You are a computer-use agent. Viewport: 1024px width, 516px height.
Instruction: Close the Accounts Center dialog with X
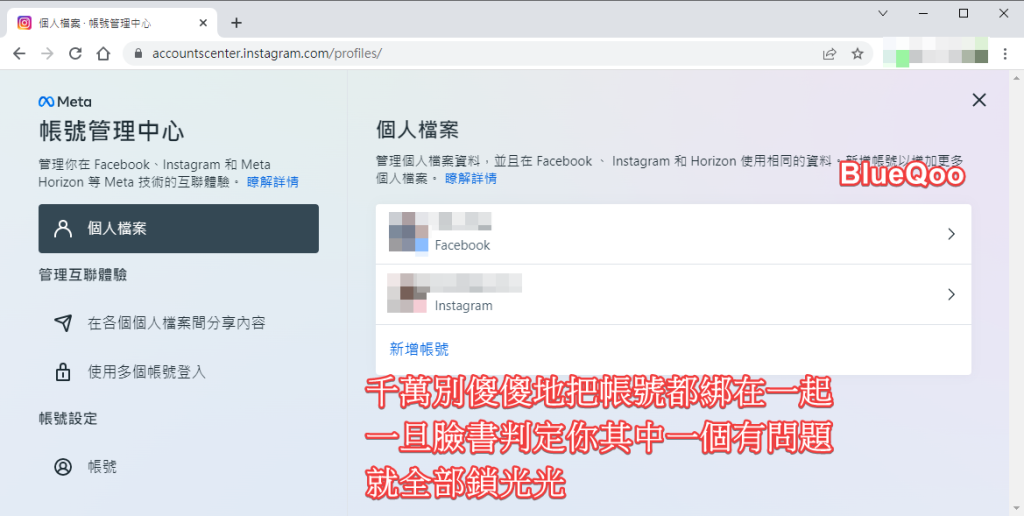(x=979, y=100)
